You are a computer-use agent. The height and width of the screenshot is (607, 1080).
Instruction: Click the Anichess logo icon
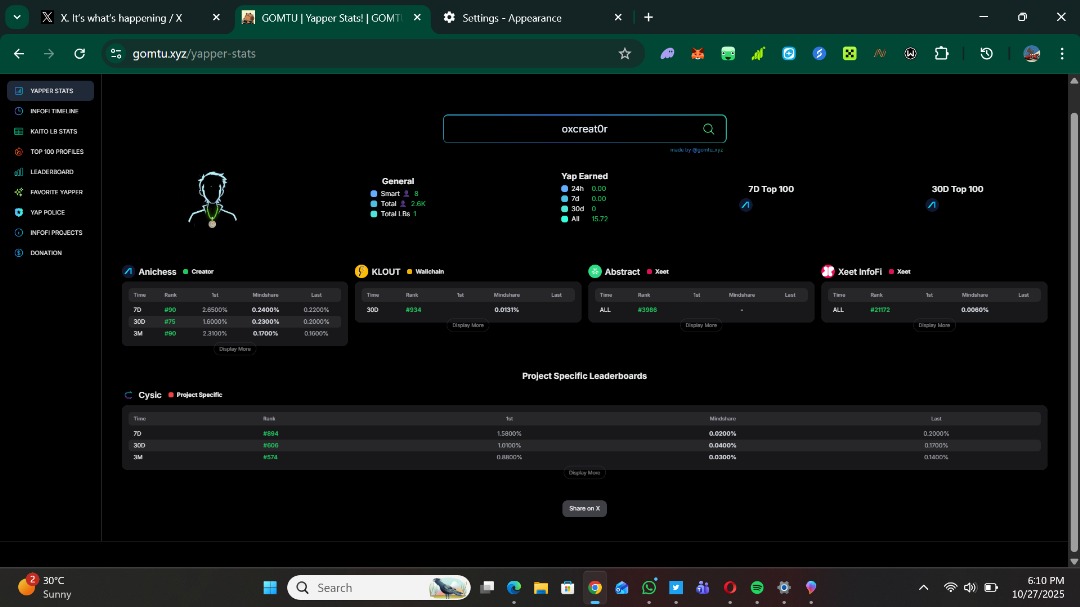[128, 271]
